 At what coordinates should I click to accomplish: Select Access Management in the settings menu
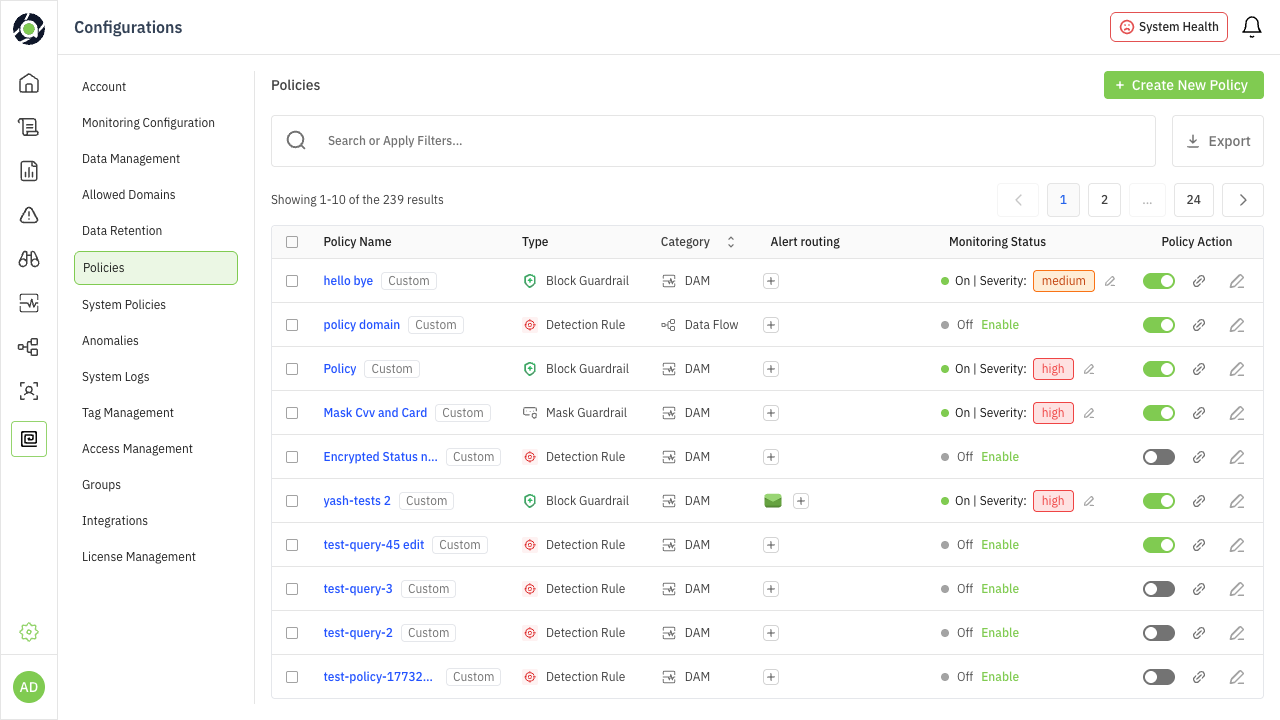coord(137,449)
